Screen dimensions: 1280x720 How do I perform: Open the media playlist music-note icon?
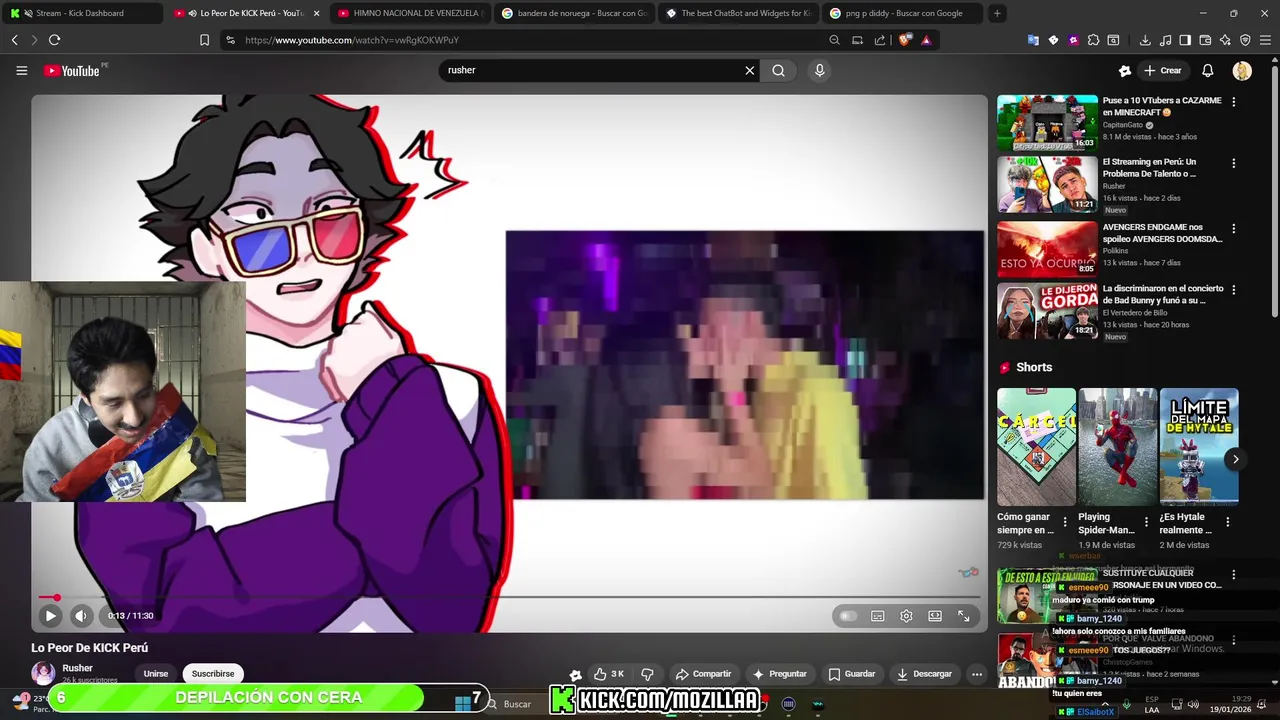pos(1165,40)
